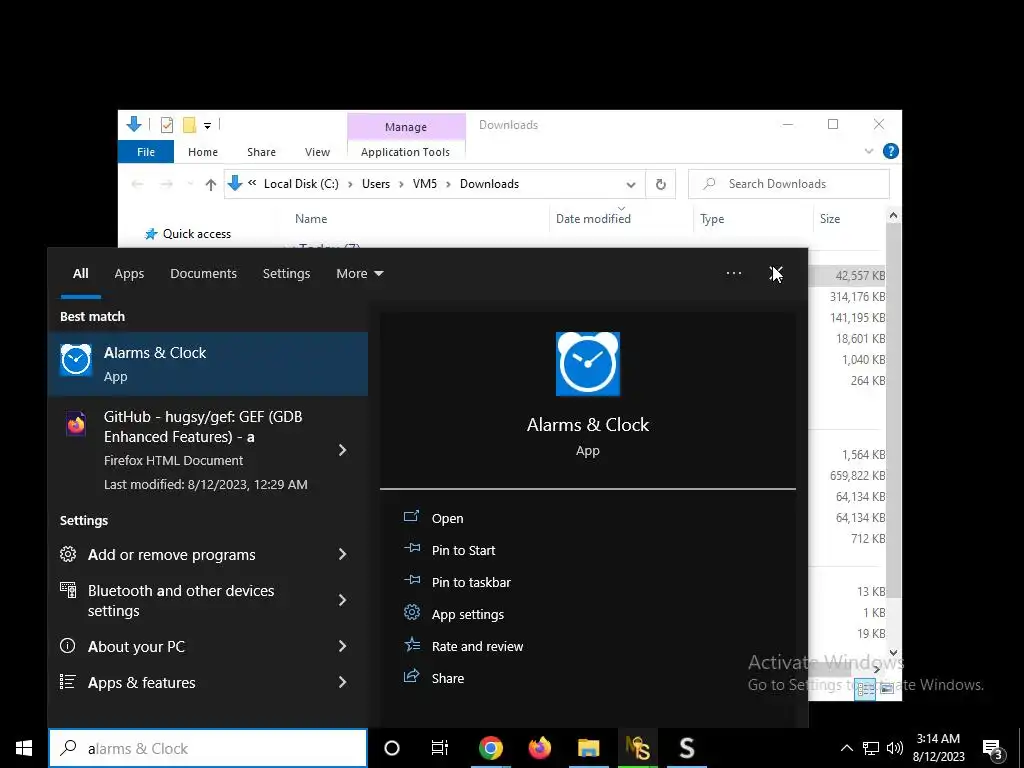
Task: Open the Application Tools tab in Explorer
Action: 406,152
